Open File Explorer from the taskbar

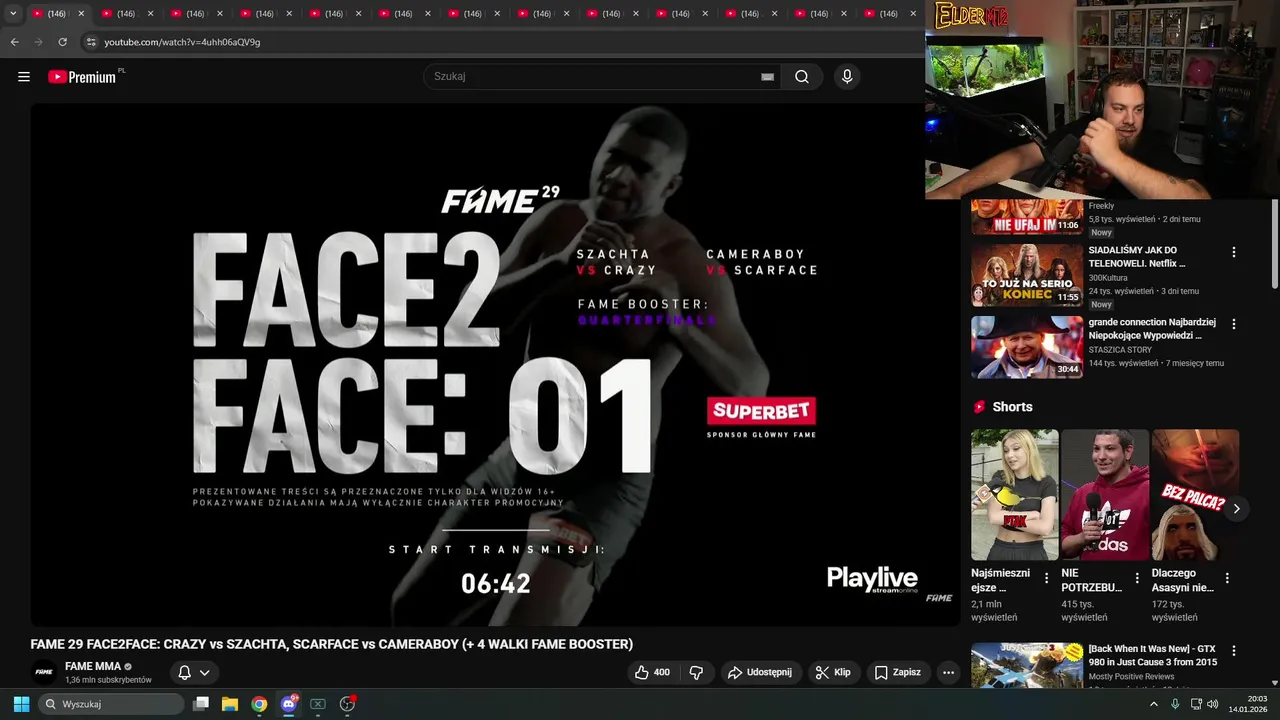click(230, 704)
